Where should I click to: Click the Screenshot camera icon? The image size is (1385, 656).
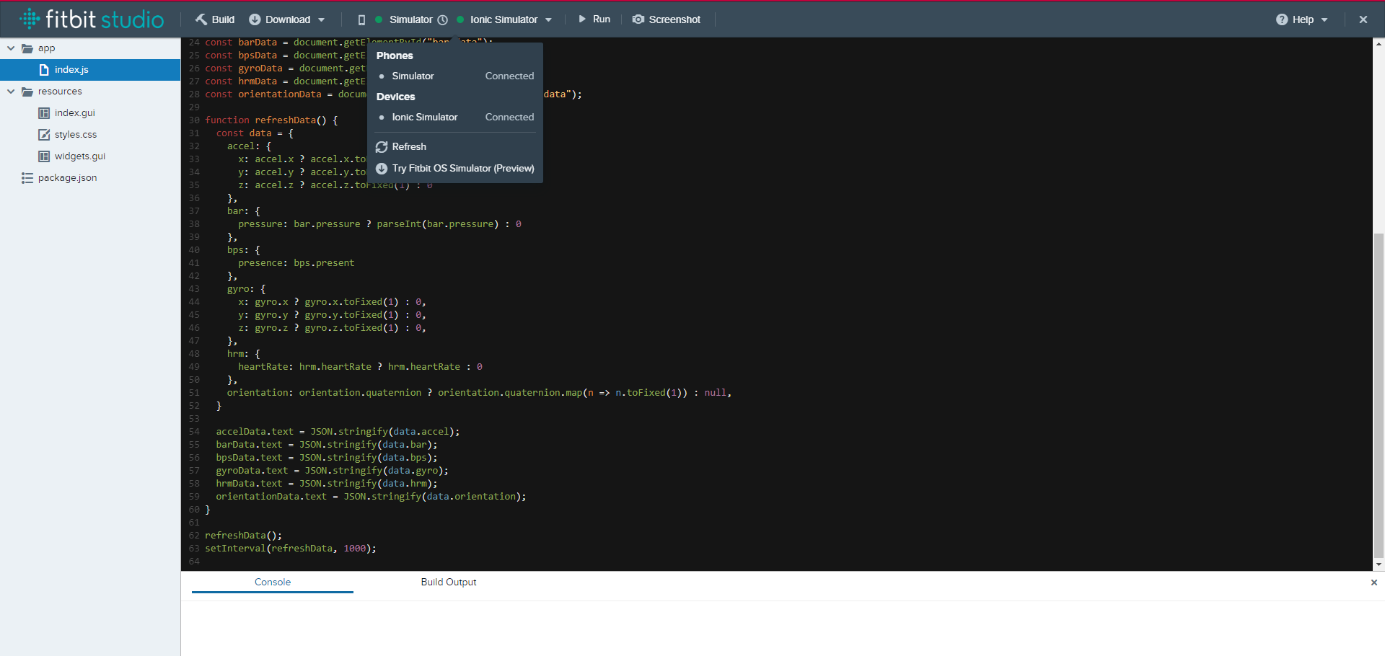638,19
